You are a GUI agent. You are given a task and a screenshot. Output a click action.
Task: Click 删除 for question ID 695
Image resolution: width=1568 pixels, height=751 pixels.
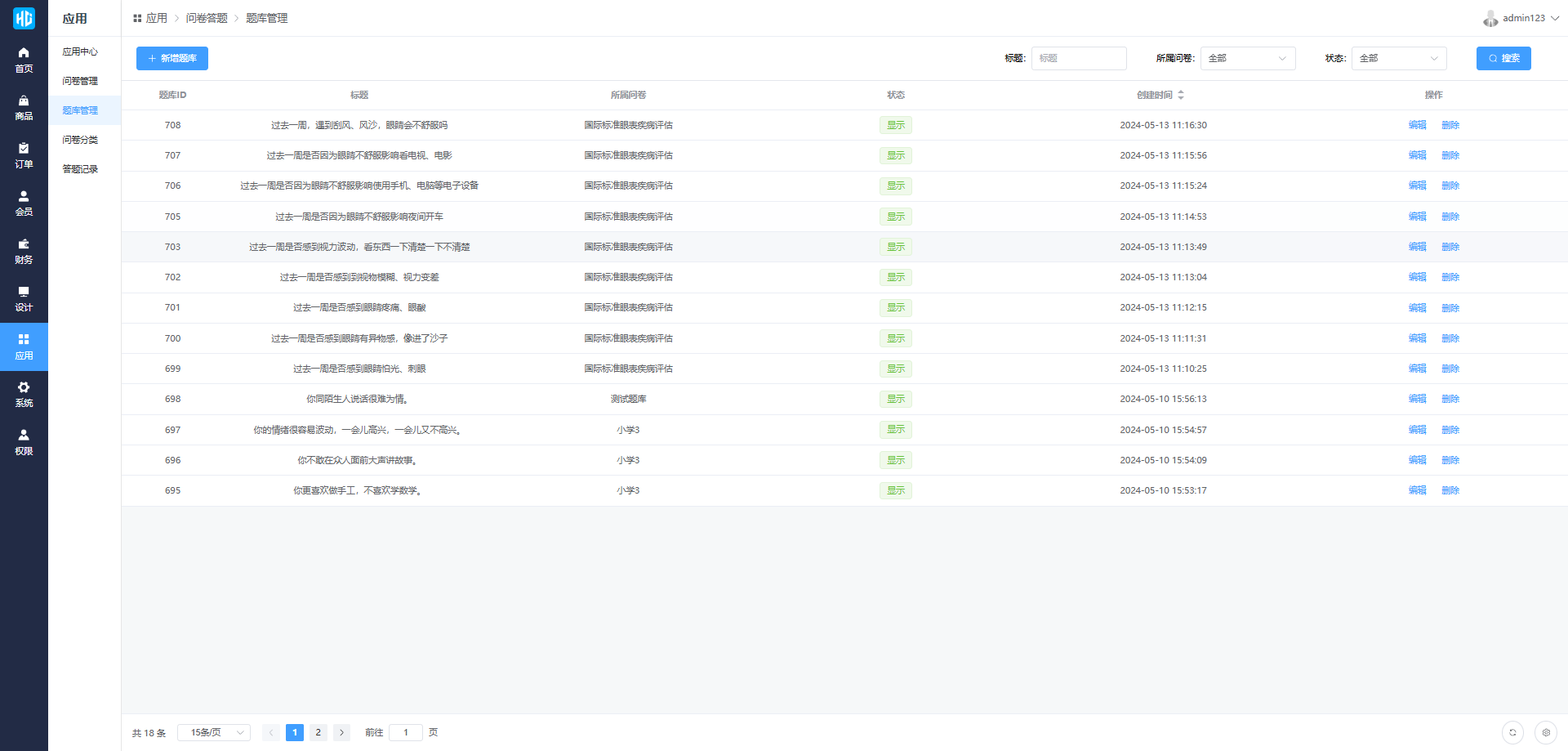point(1450,490)
